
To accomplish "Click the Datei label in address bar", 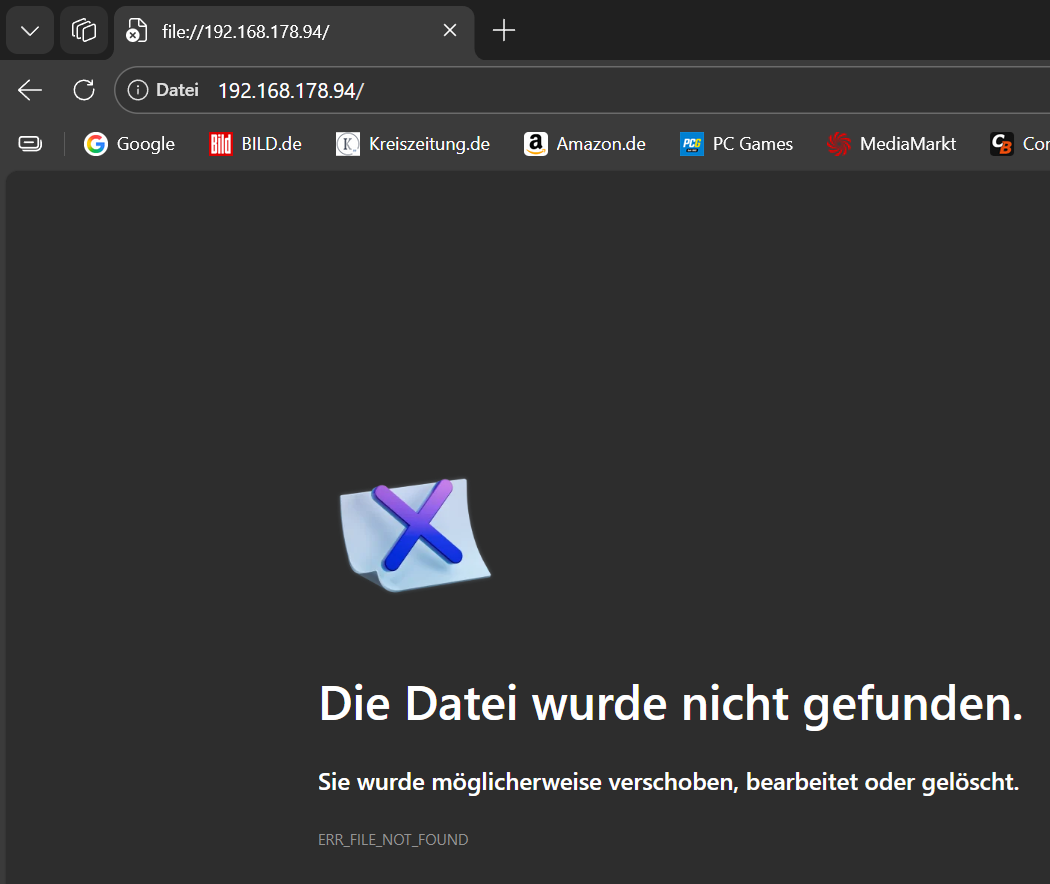I will pos(177,90).
